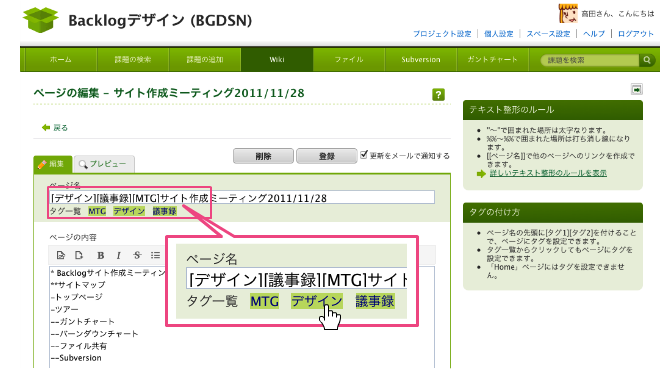
Task: Open the green question mark help icon
Action: (438, 95)
